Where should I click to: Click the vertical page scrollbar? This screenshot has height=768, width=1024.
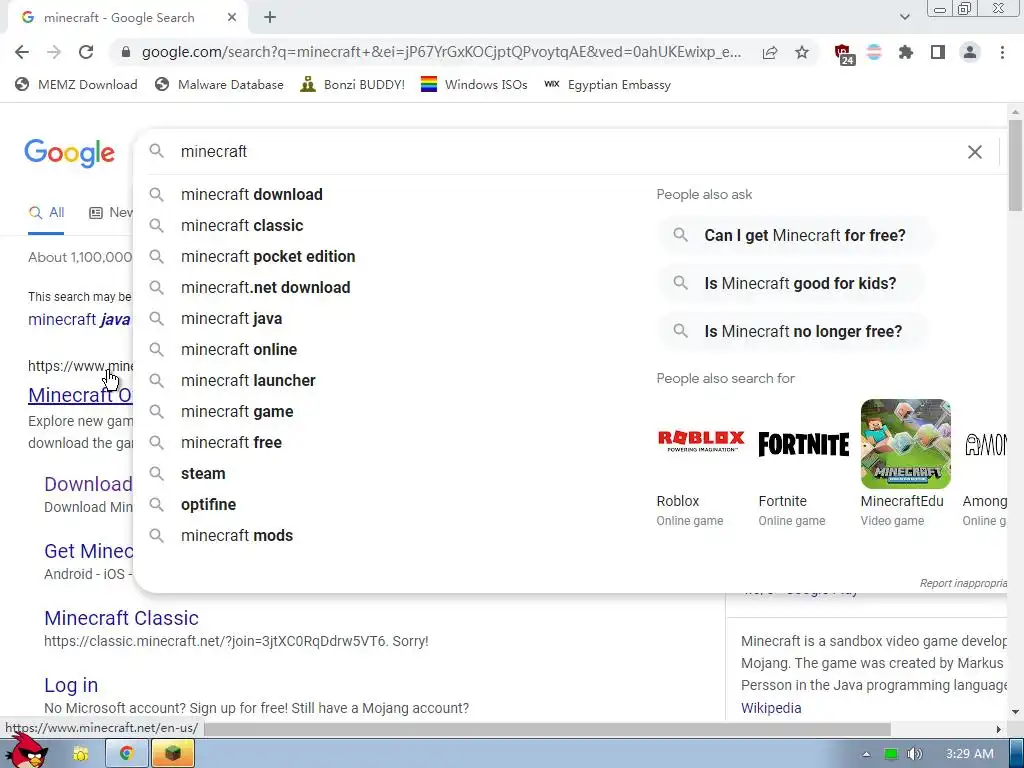[1016, 166]
